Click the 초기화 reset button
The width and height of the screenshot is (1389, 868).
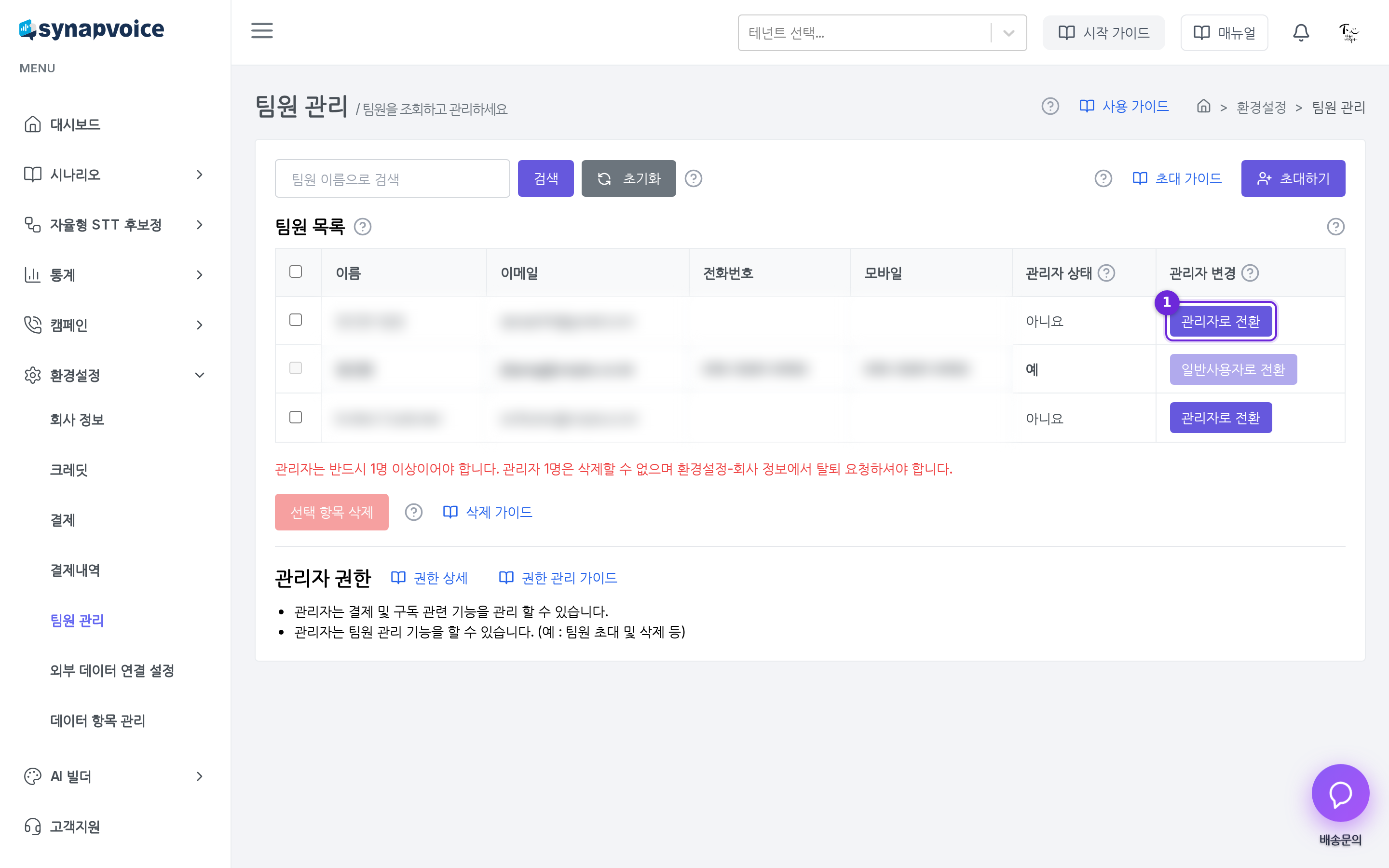[628, 178]
